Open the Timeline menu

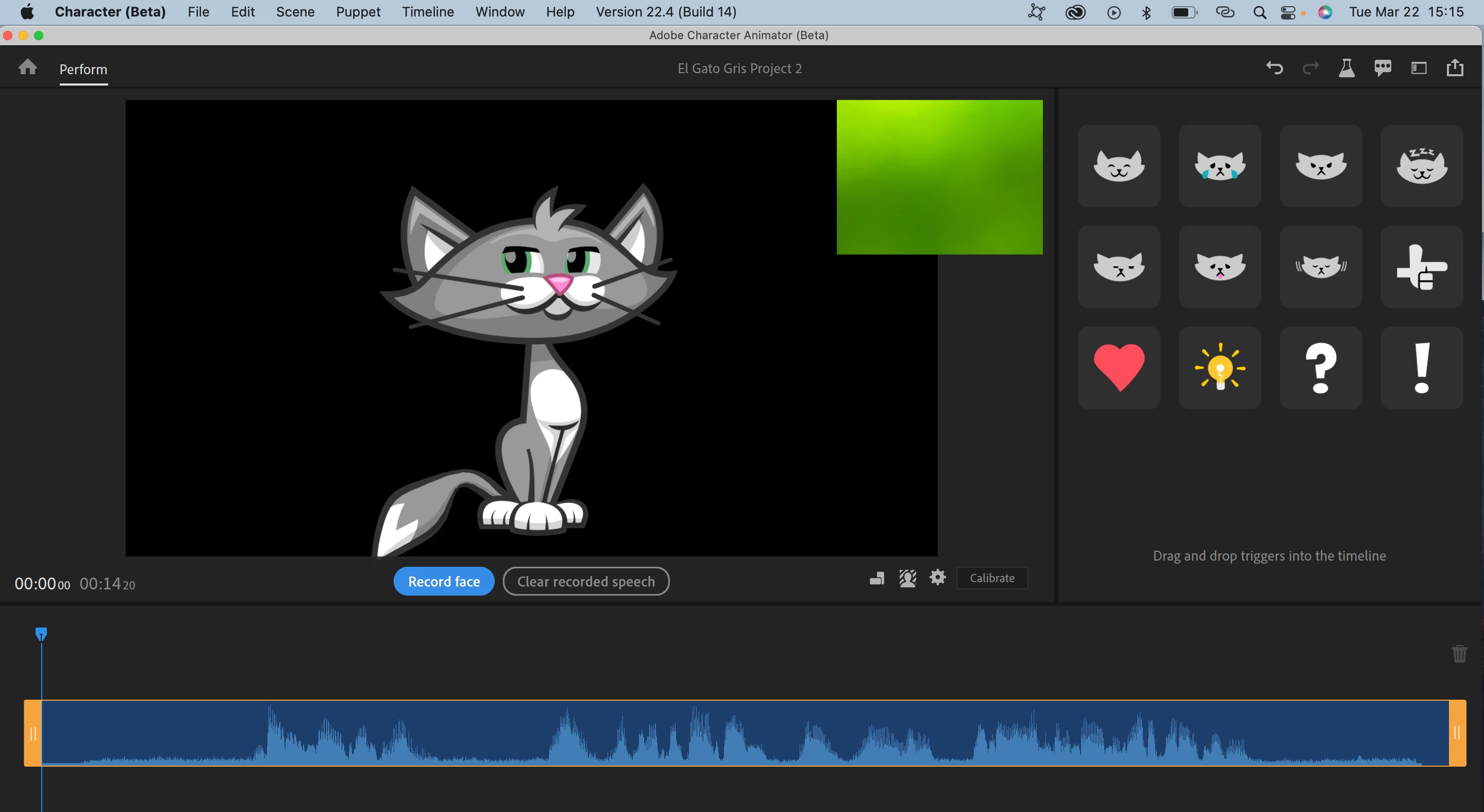(428, 11)
